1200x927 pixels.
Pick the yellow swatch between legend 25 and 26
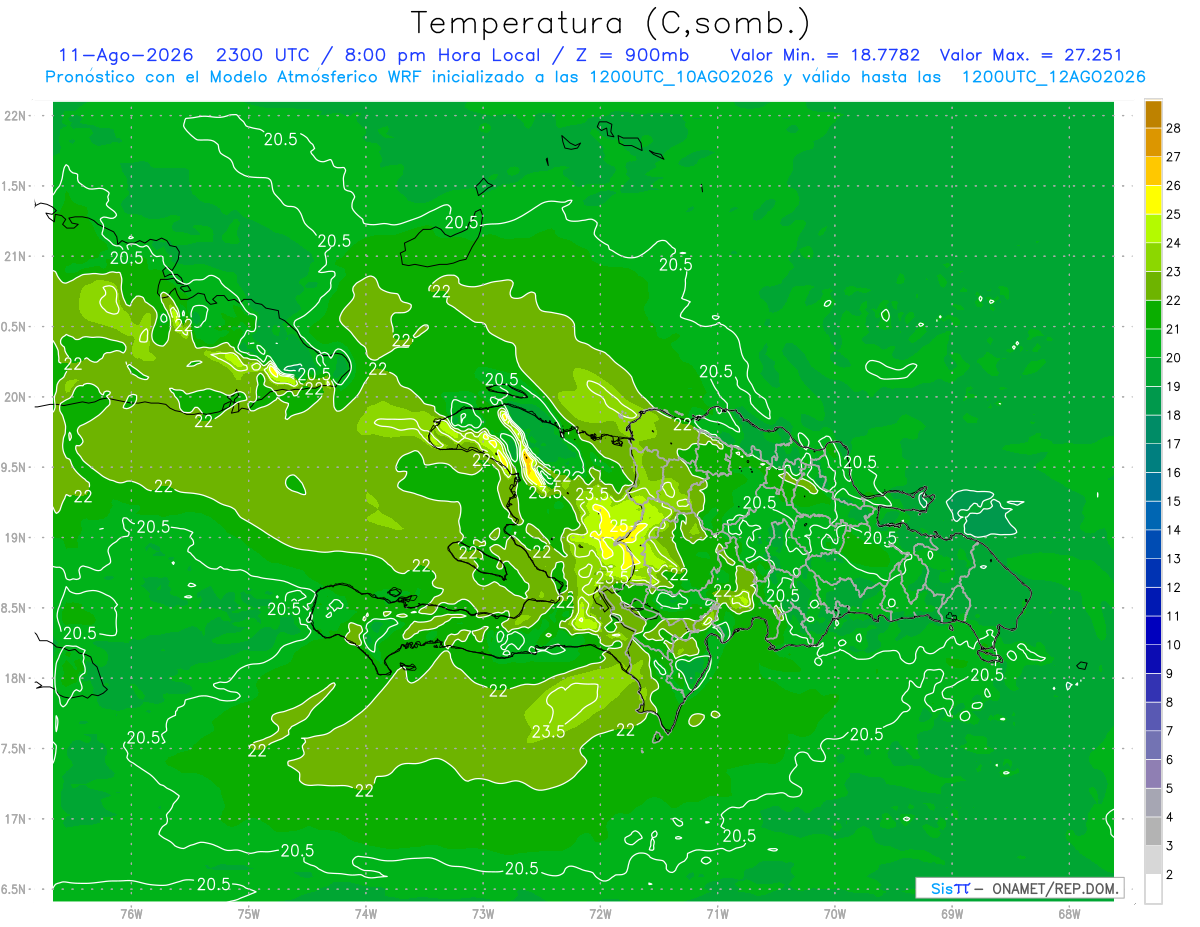[1153, 200]
